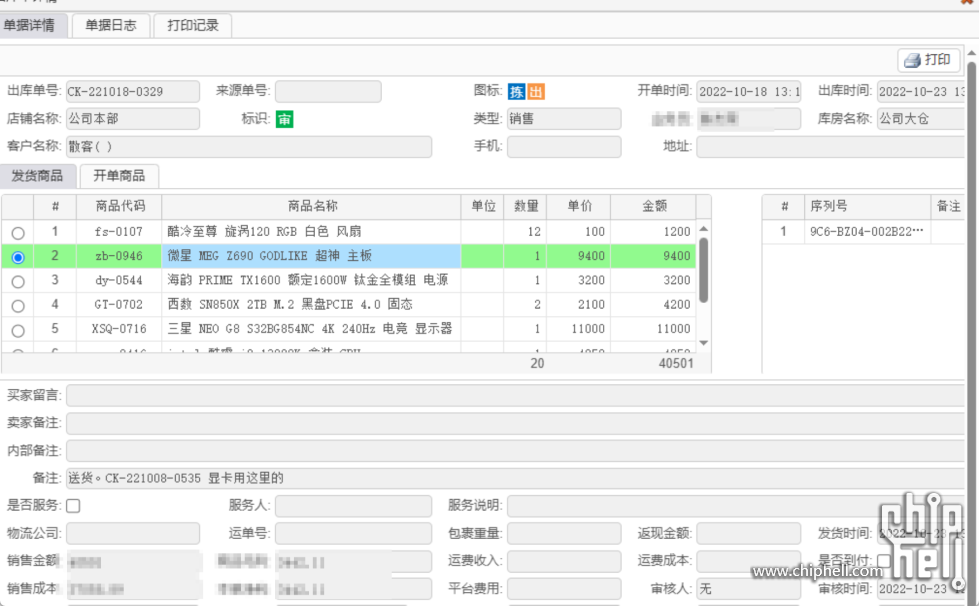Switch to the 开单商品 tab
Screen dimensions: 979x606
pos(117,176)
